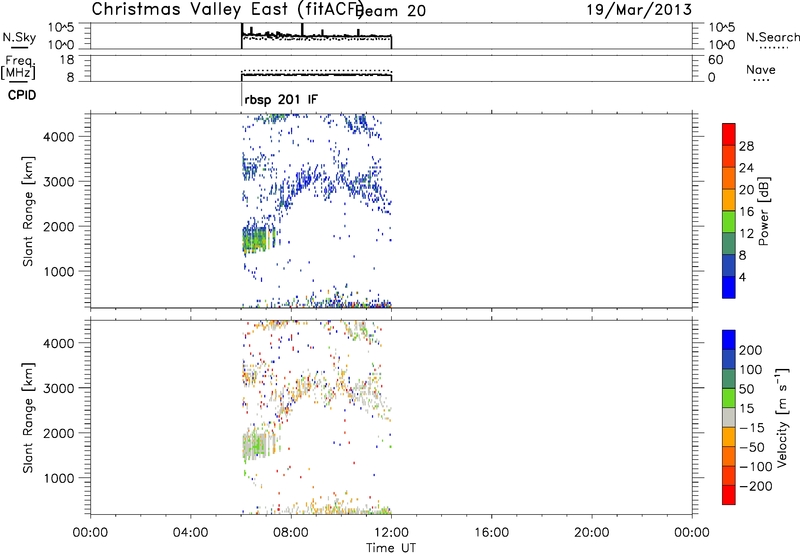Click the 'Time UT' axis label
800x554 pixels.
(x=391, y=548)
